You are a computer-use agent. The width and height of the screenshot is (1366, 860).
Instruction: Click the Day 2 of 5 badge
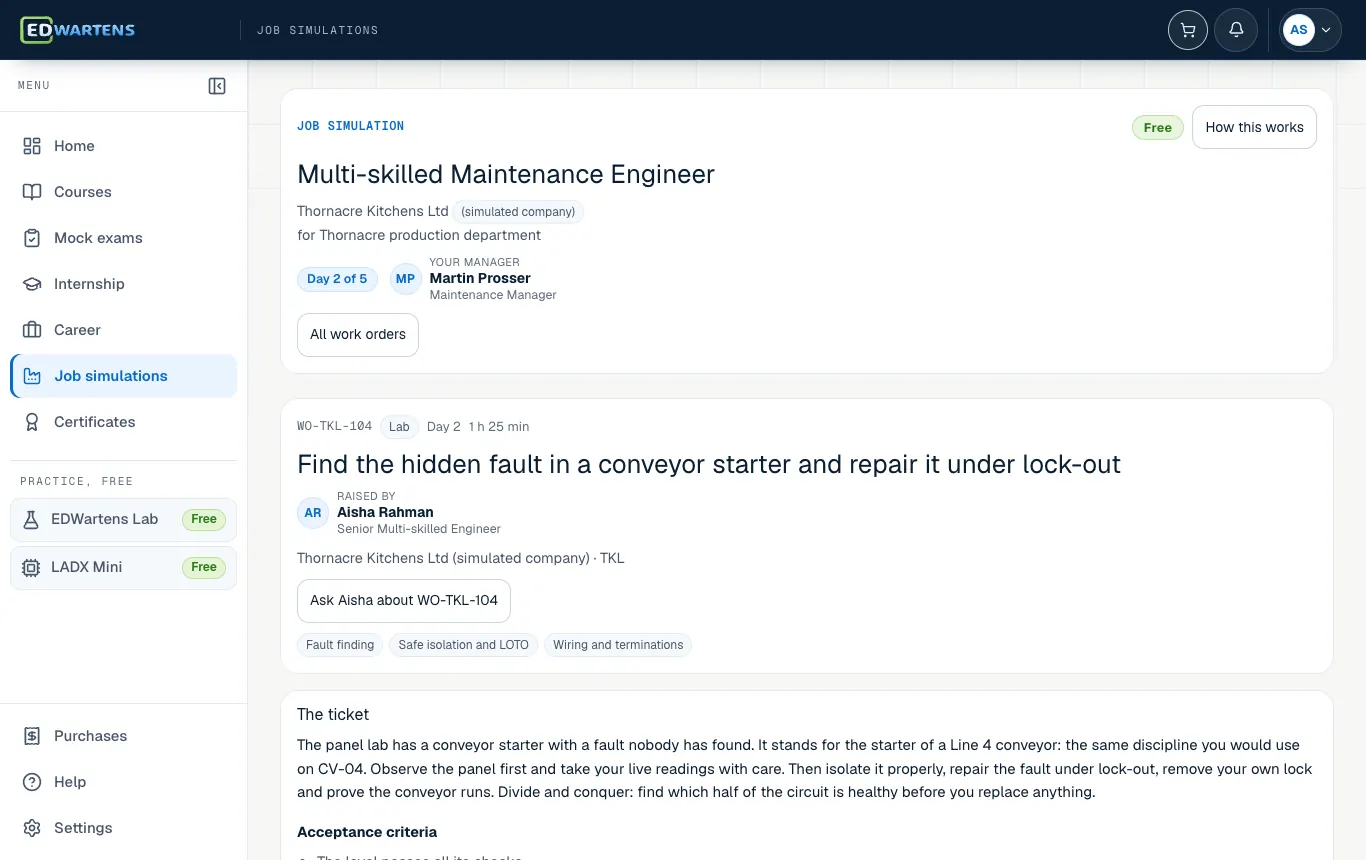click(337, 279)
